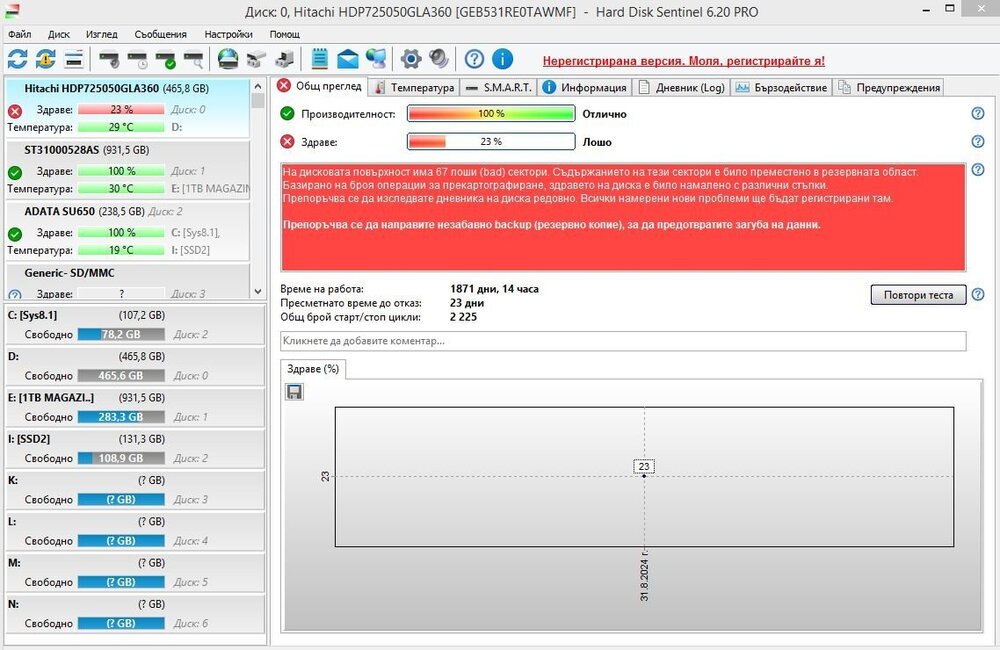This screenshot has height=650, width=1000.
Task: Switch to the S.M.A.R.T. tab
Action: [x=500, y=88]
